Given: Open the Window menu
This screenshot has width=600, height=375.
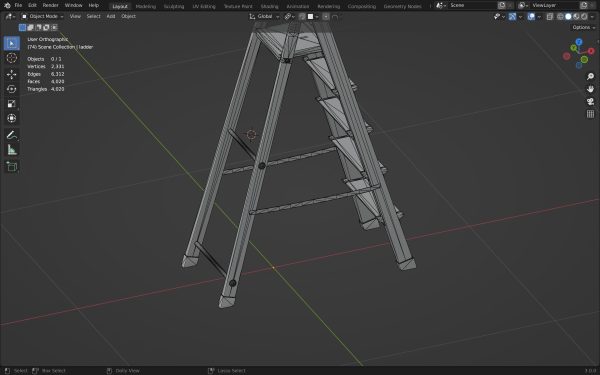Looking at the screenshot, I should tap(73, 5).
